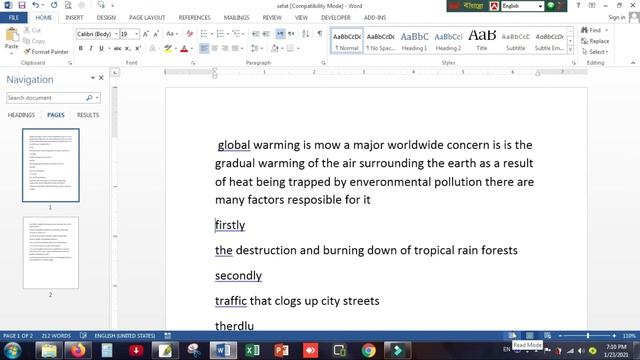Click Shrink Font icon
This screenshot has height=360, width=640.
tap(156, 34)
